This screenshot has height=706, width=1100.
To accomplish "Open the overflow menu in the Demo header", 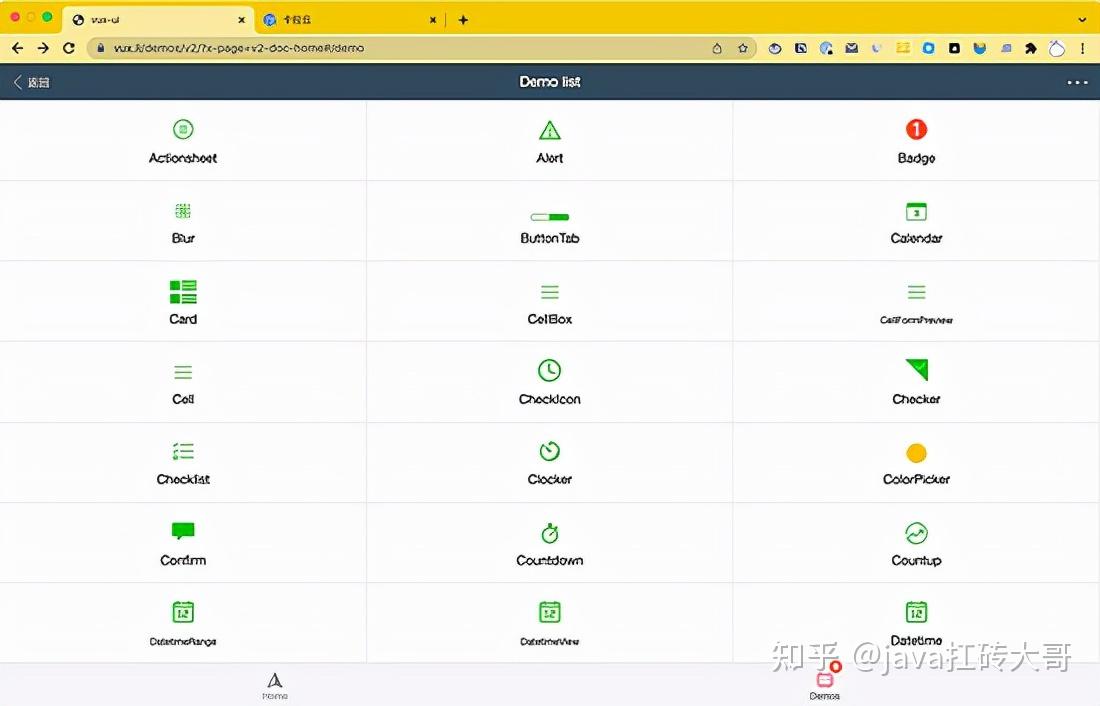I will click(x=1076, y=82).
